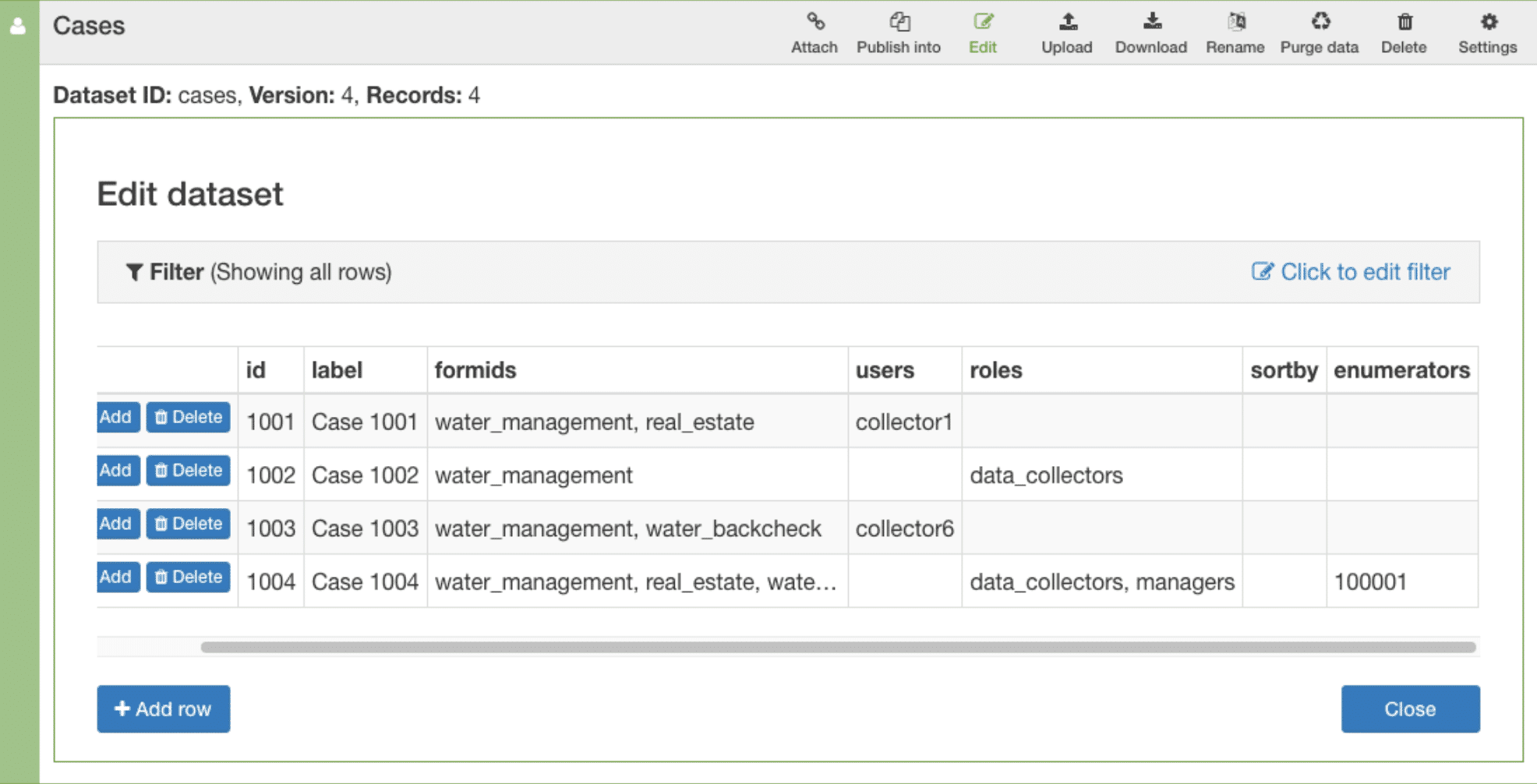Download the cases dataset
Screen dimensions: 1537x784
point(1151,31)
